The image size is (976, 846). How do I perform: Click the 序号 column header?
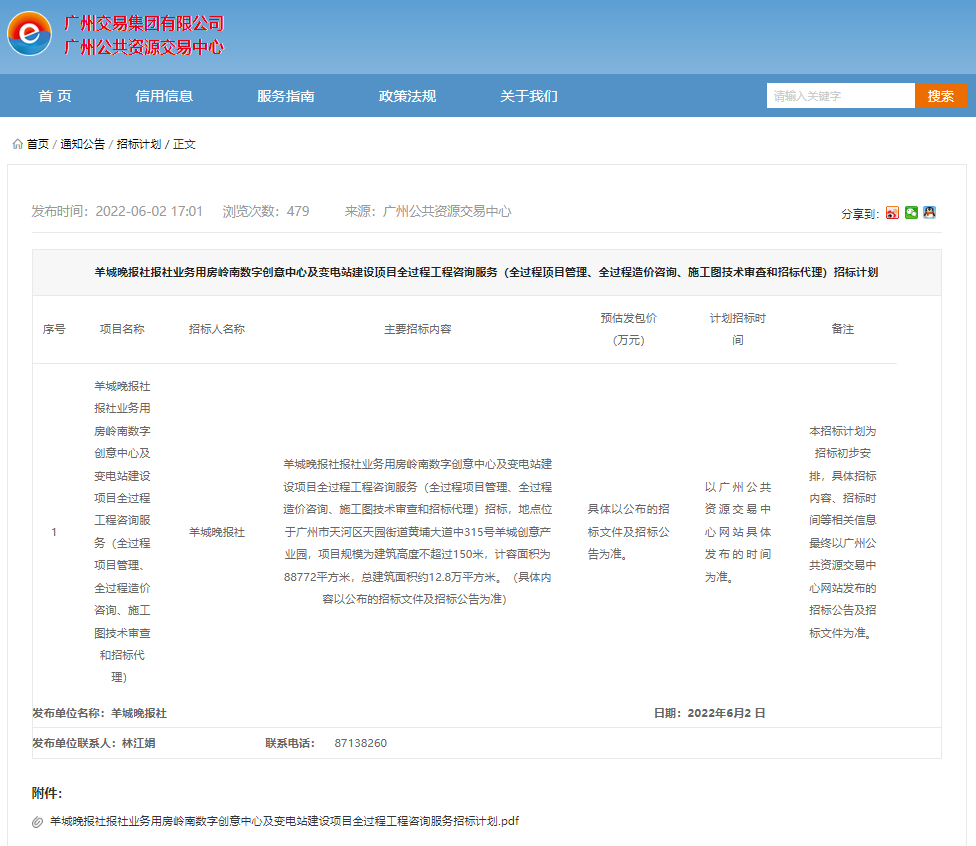click(x=54, y=329)
